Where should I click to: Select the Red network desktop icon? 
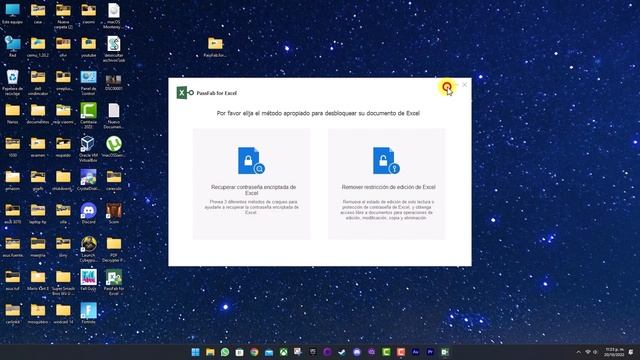13,47
